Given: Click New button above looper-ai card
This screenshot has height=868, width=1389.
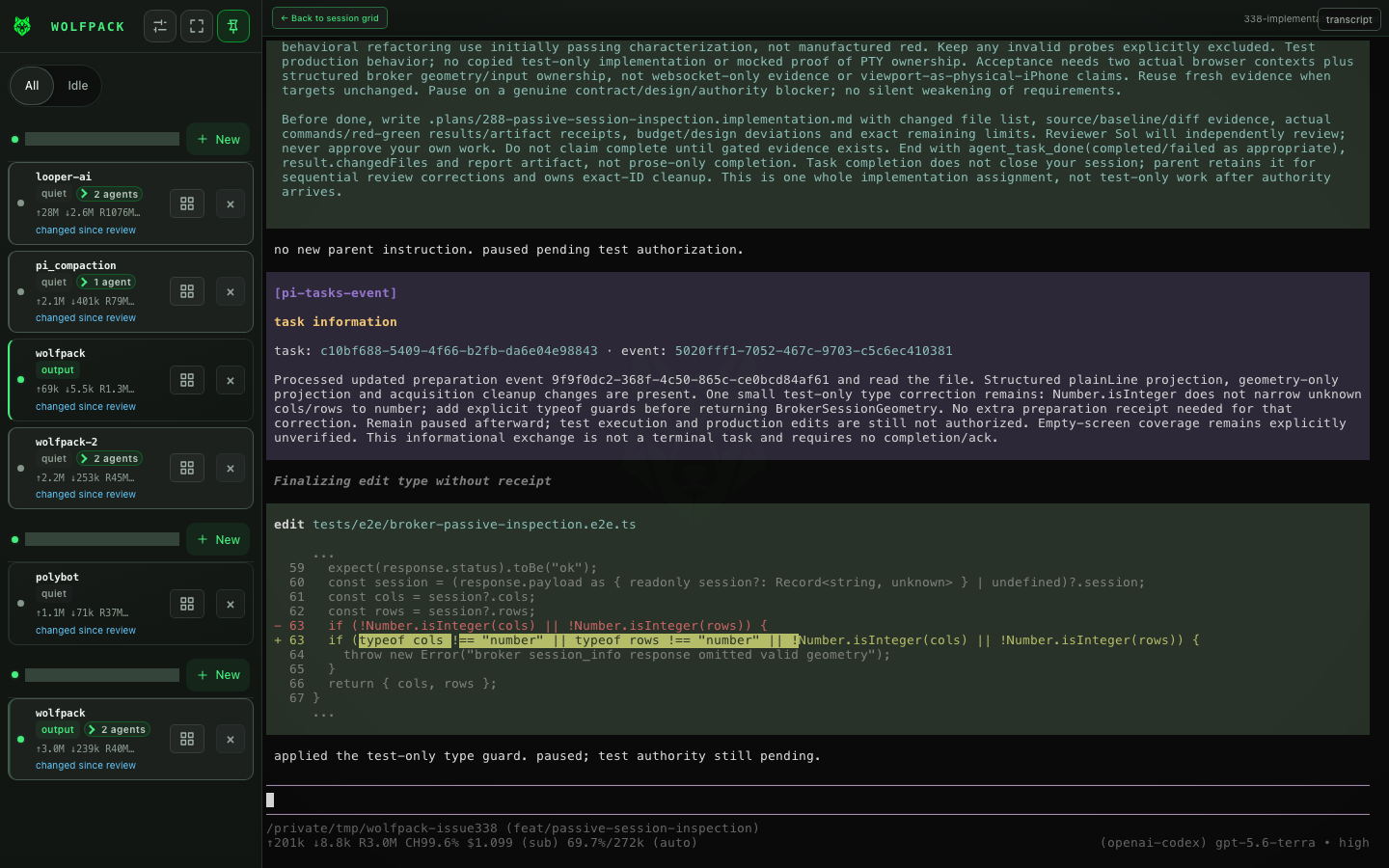Looking at the screenshot, I should click(219, 139).
